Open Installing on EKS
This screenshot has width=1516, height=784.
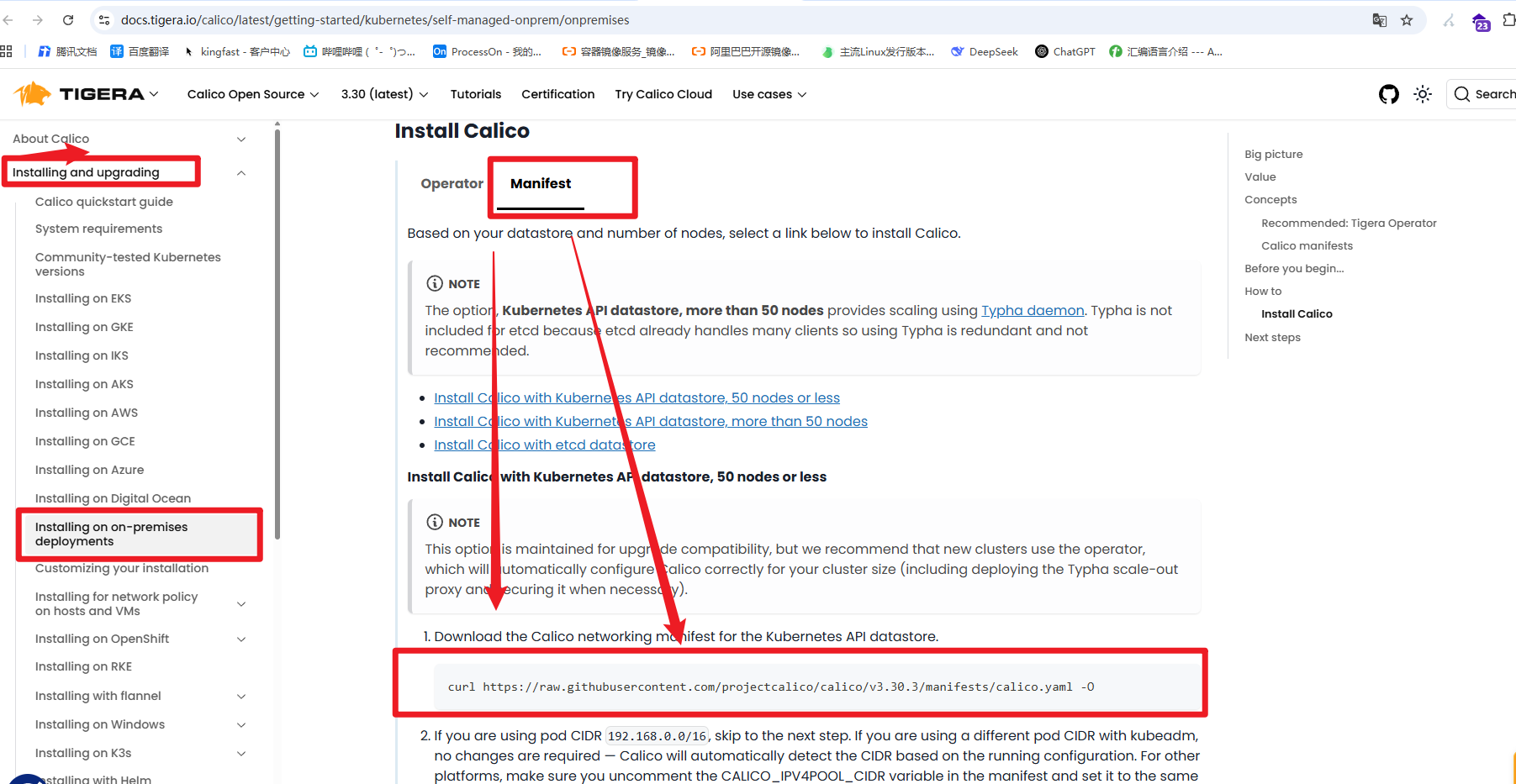coord(83,298)
